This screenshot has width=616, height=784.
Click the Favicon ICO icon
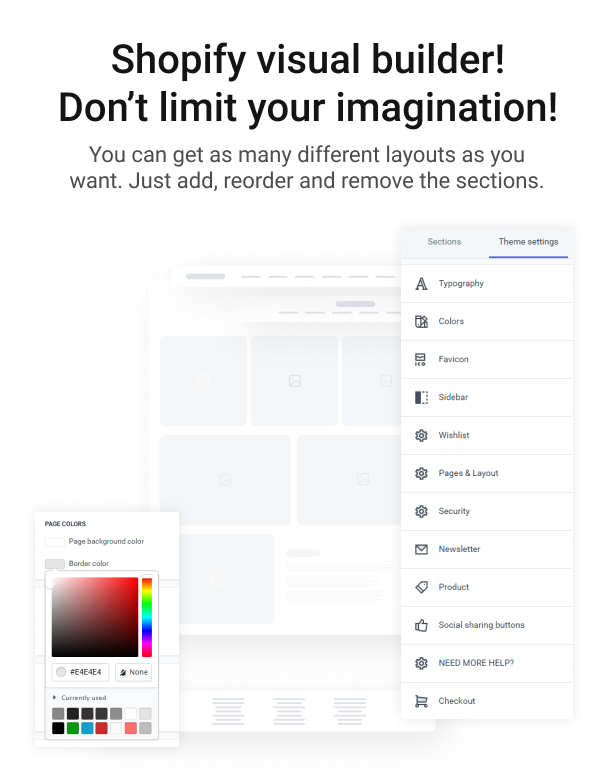420,360
